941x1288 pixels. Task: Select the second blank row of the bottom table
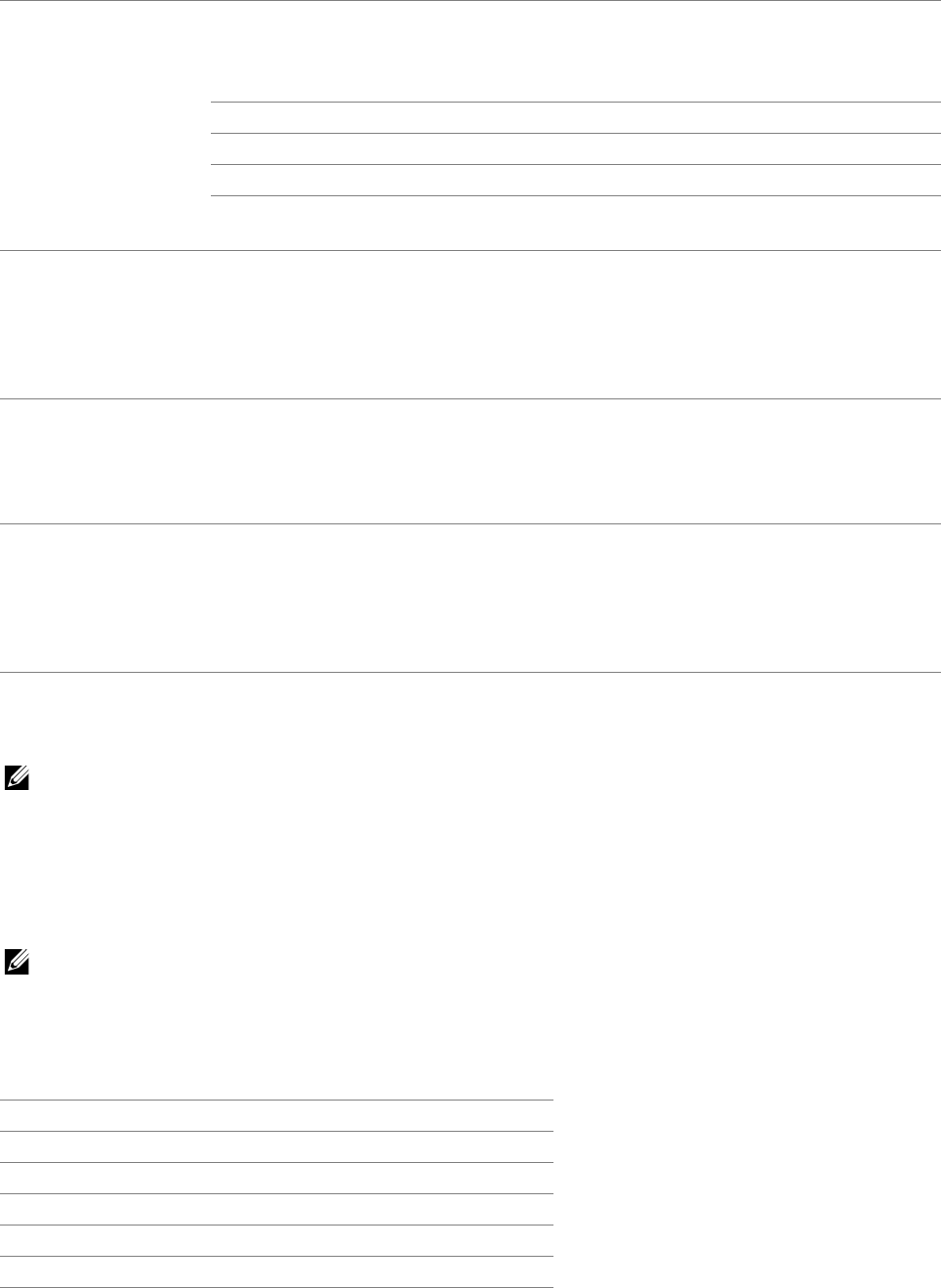(x=276, y=1147)
